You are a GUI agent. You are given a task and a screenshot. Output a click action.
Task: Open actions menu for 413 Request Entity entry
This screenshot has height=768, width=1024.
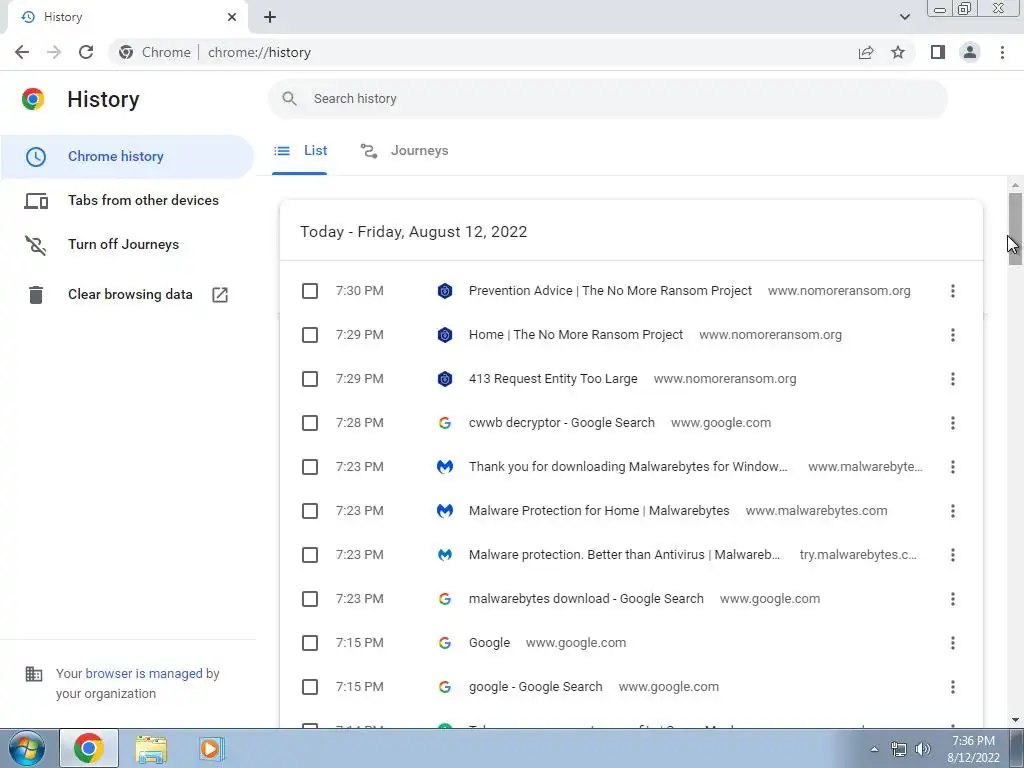953,379
